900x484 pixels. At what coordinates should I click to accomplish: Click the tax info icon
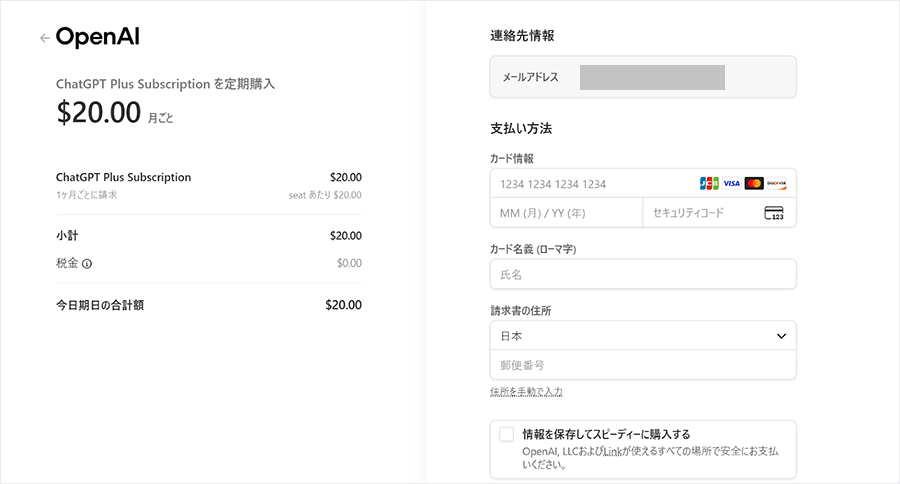(87, 264)
